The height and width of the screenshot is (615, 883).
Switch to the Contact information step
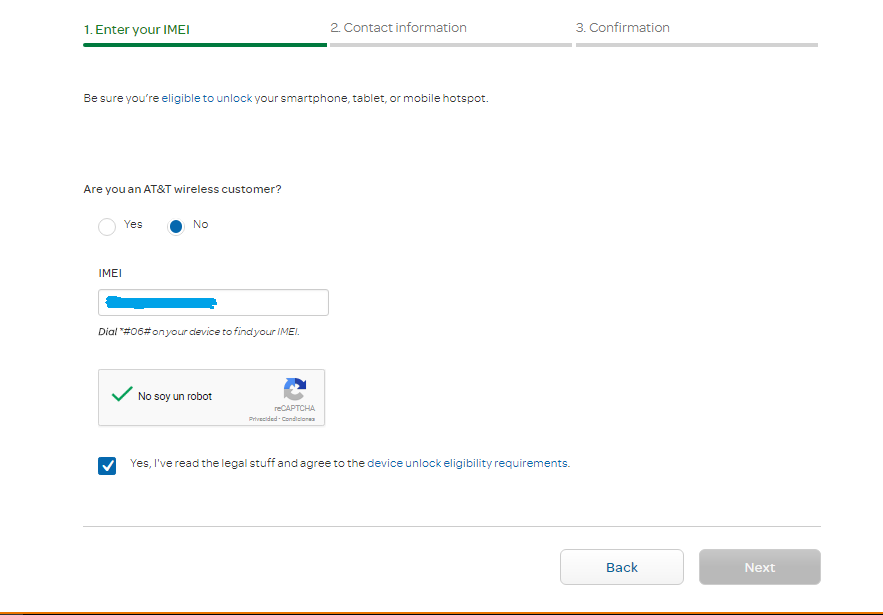(x=398, y=28)
